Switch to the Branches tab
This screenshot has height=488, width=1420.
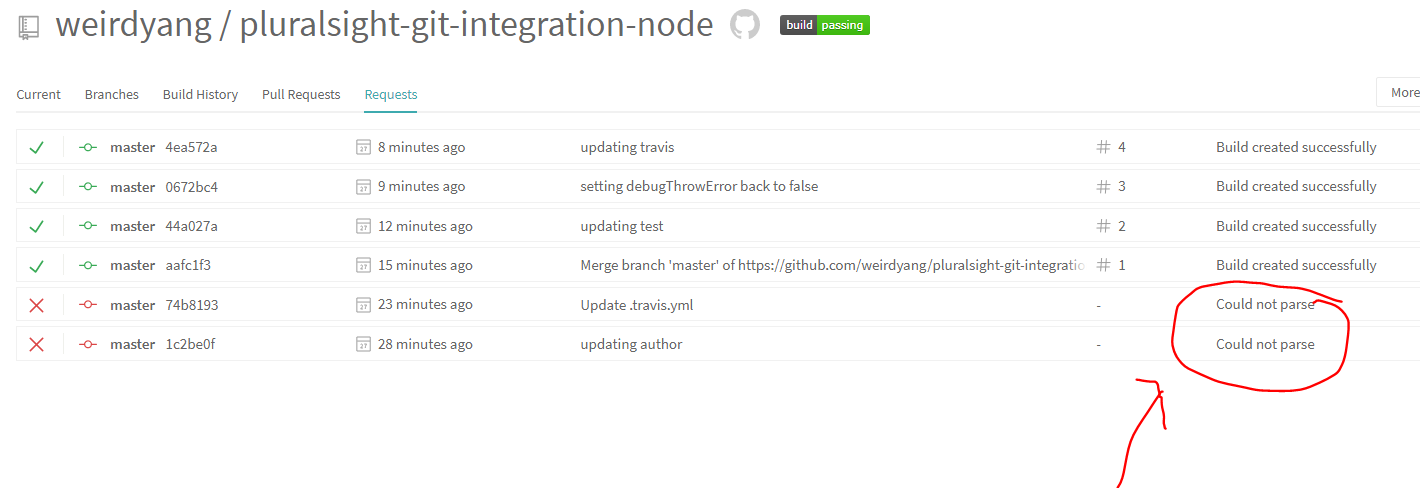coord(112,94)
